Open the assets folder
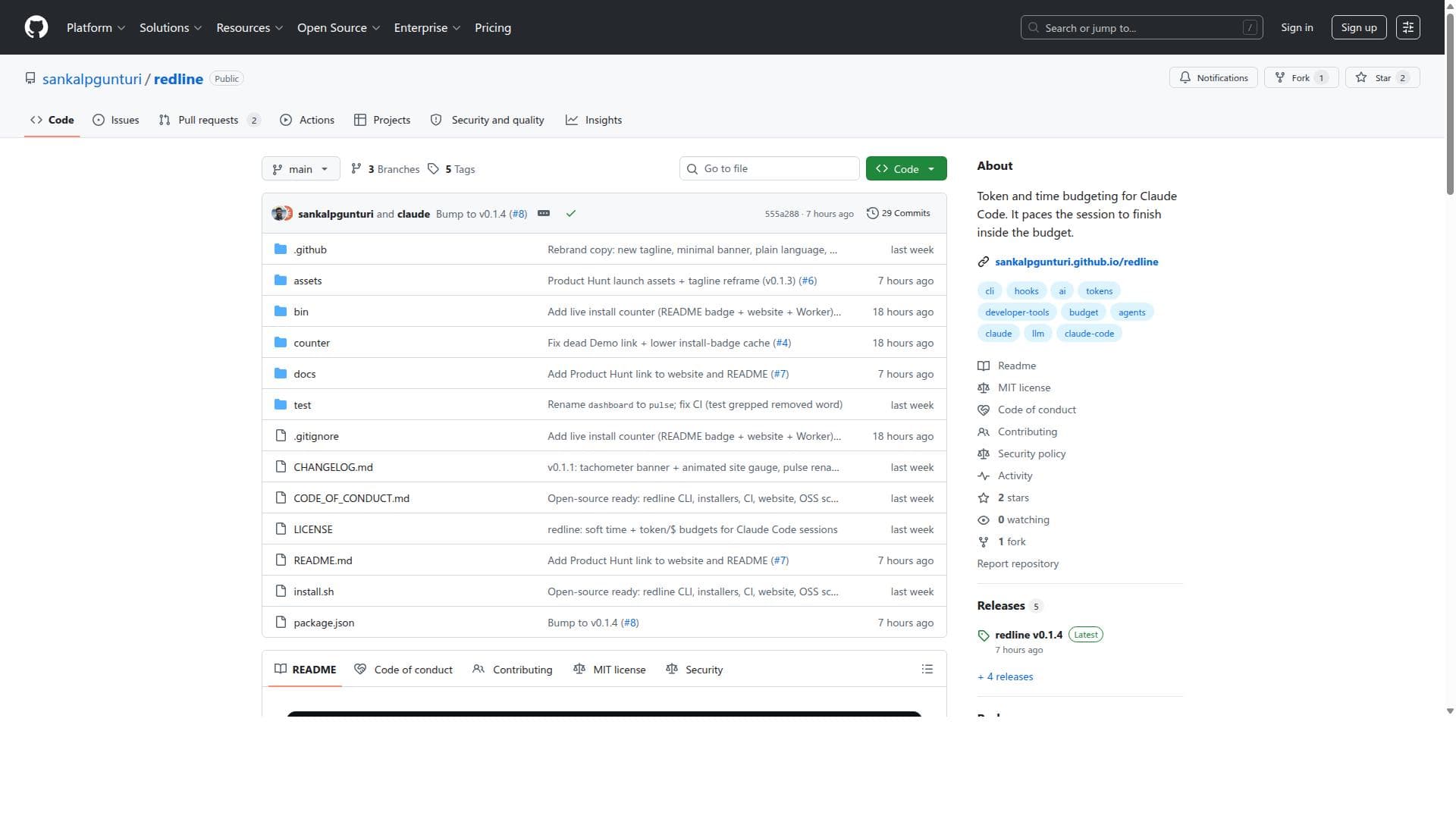Viewport: 1456px width, 819px height. [x=307, y=281]
